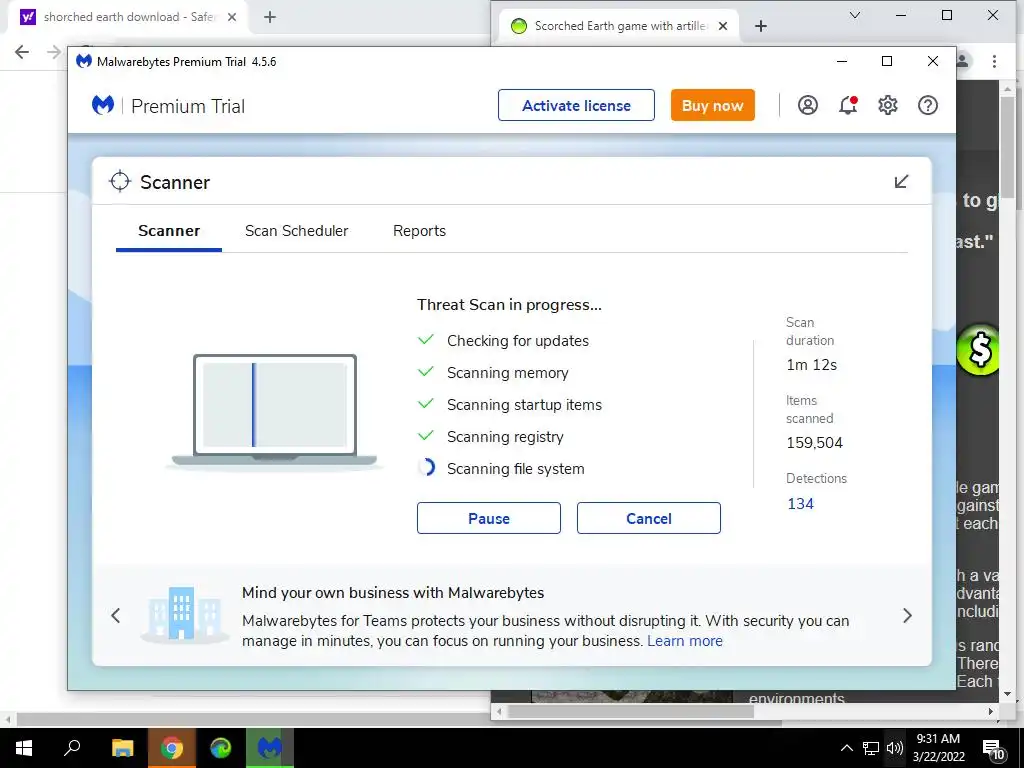
Task: Open Windows taskbar search
Action: (x=72, y=748)
